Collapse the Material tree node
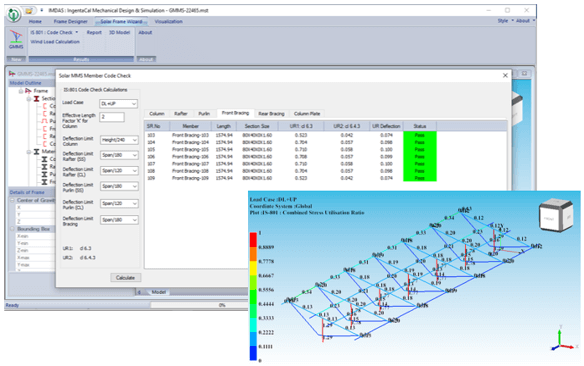 tap(29, 152)
